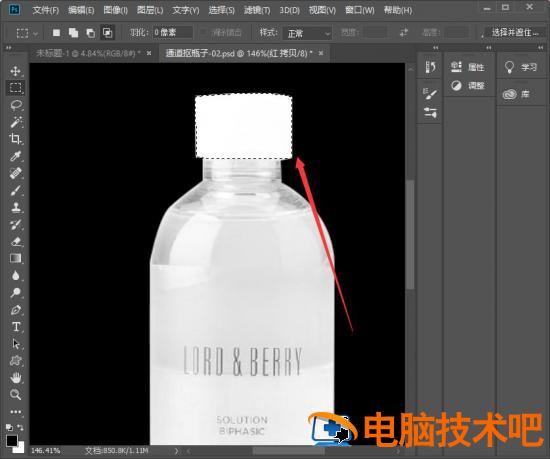Open the 视图(V) menu
Screen dimensions: 550x459
coord(322,10)
